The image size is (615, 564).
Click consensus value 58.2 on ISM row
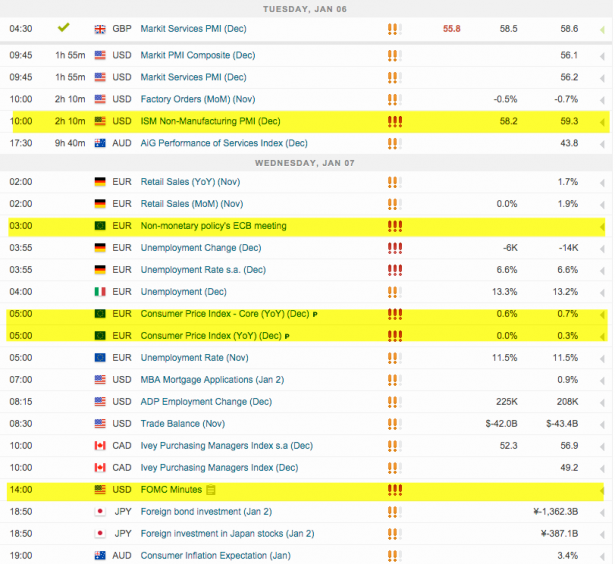[x=508, y=121]
